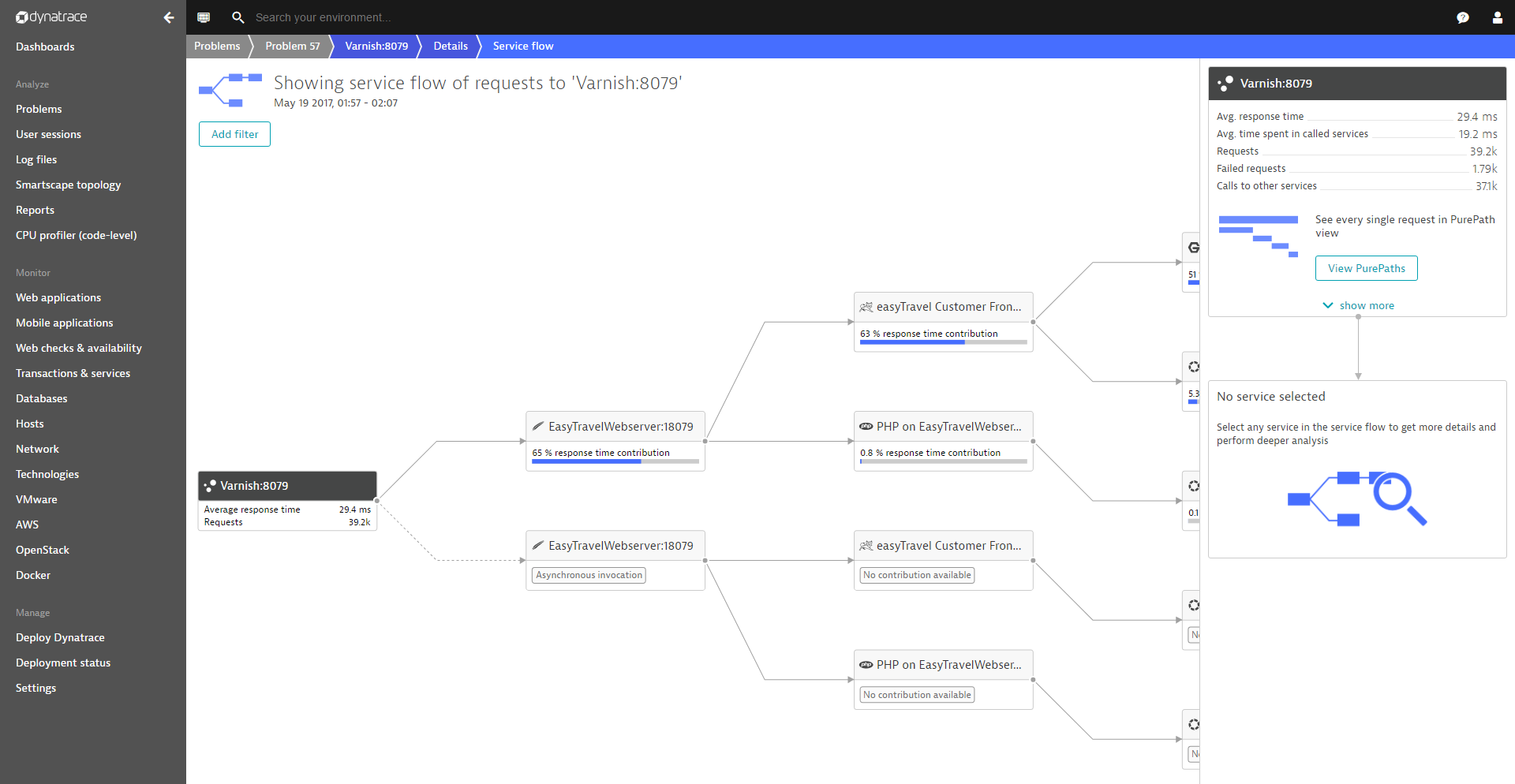Click the Dynatrace logo
The height and width of the screenshot is (784, 1515).
coord(51,17)
